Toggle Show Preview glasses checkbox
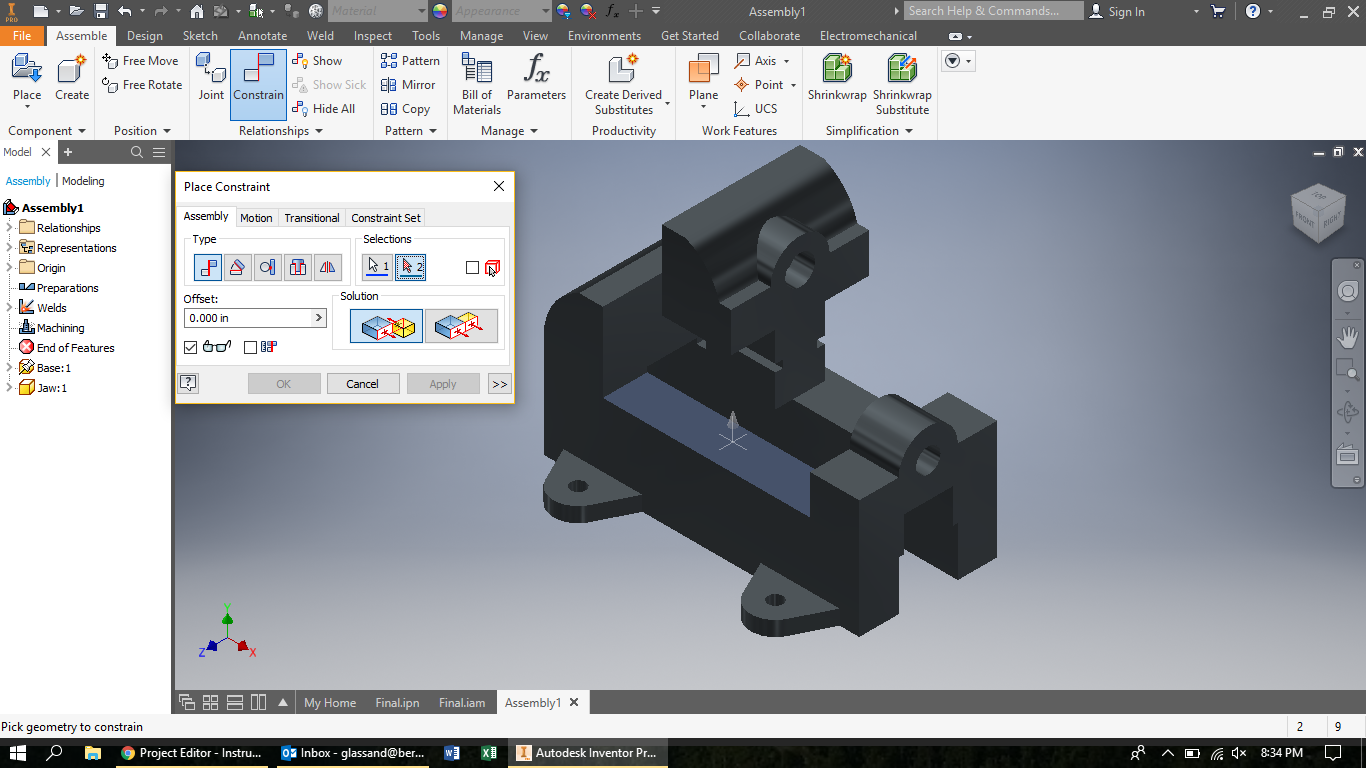Screen dimensions: 1366x768 191,347
